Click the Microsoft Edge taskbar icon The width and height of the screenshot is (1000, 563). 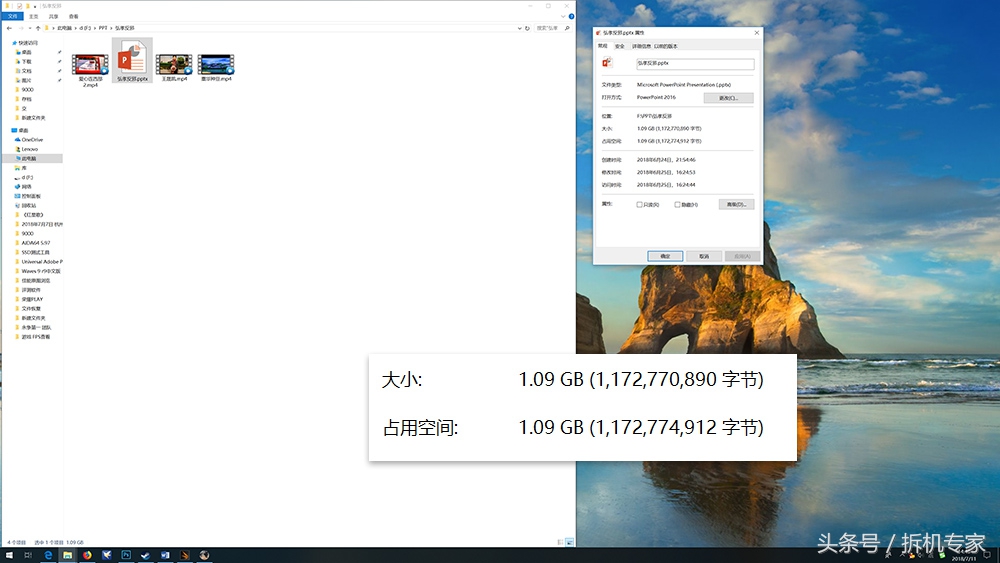(x=49, y=554)
